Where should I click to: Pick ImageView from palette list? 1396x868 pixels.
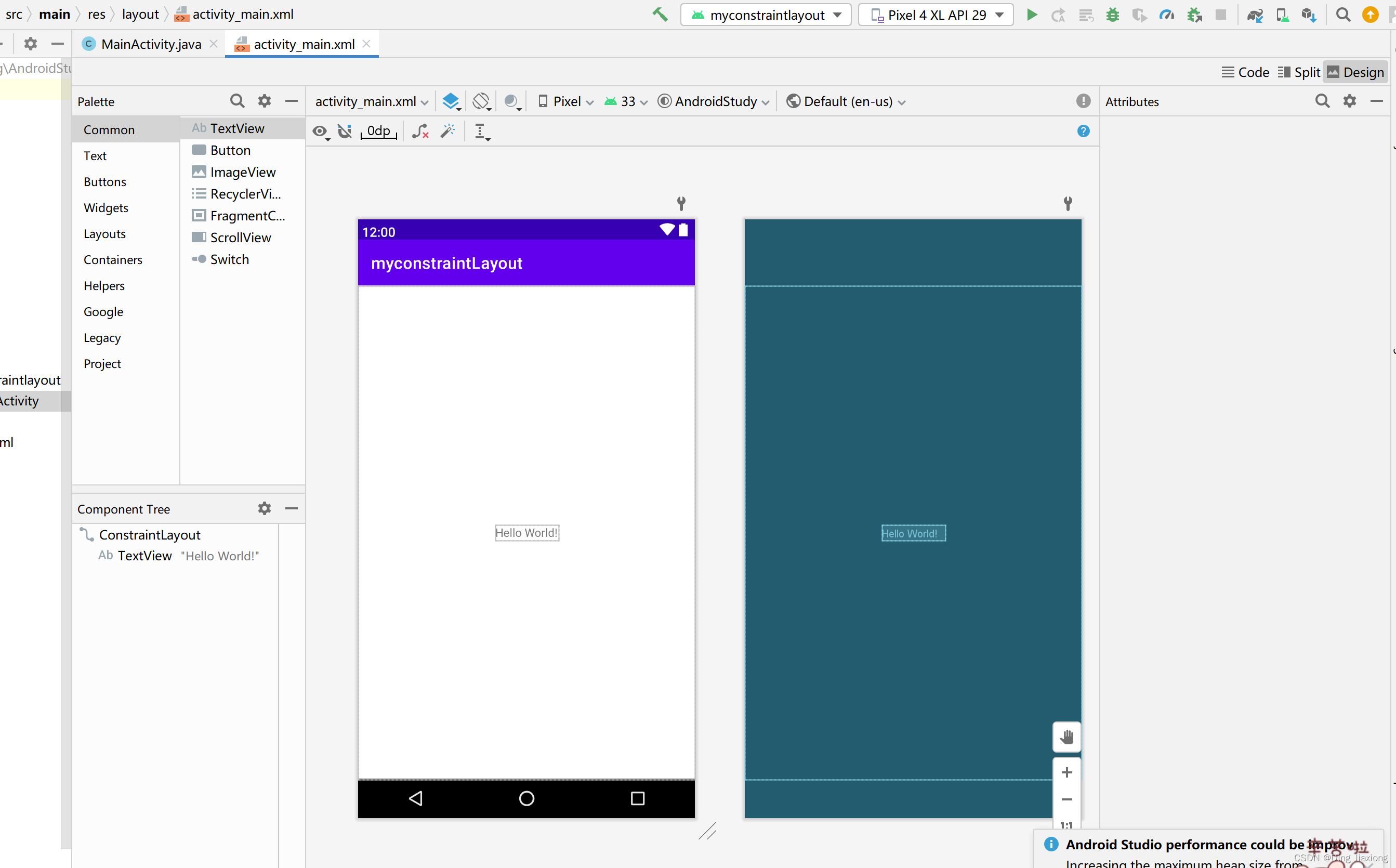(x=243, y=172)
